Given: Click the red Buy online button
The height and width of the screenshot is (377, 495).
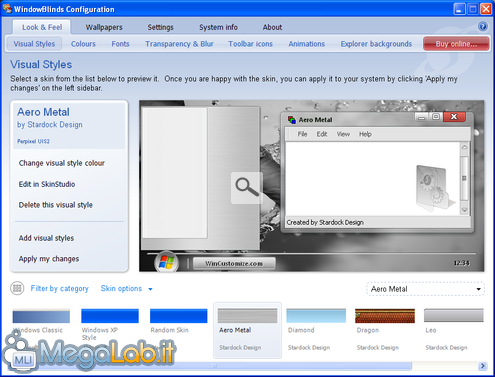Looking at the screenshot, I should tap(456, 44).
